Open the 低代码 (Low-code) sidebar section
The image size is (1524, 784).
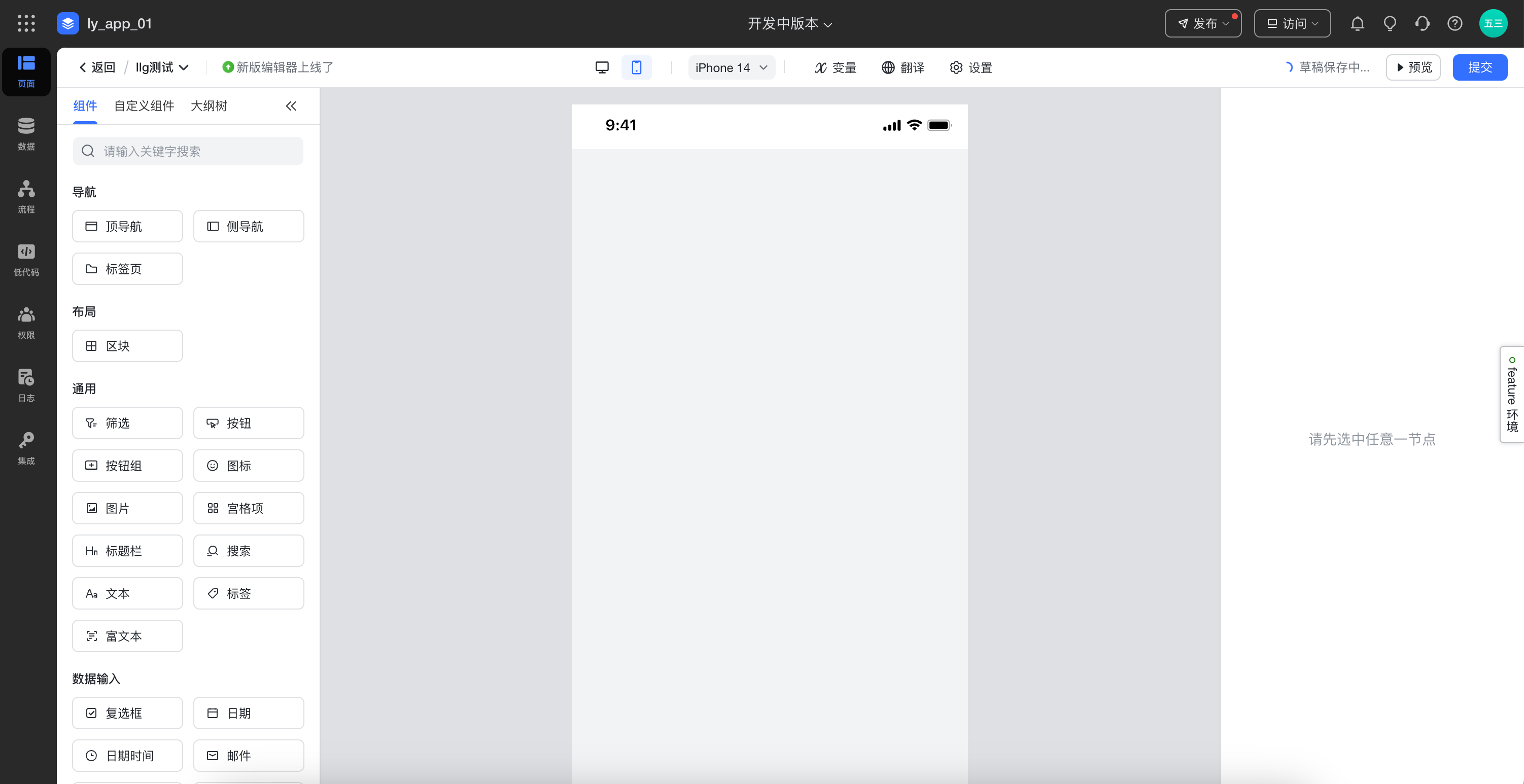(26, 260)
